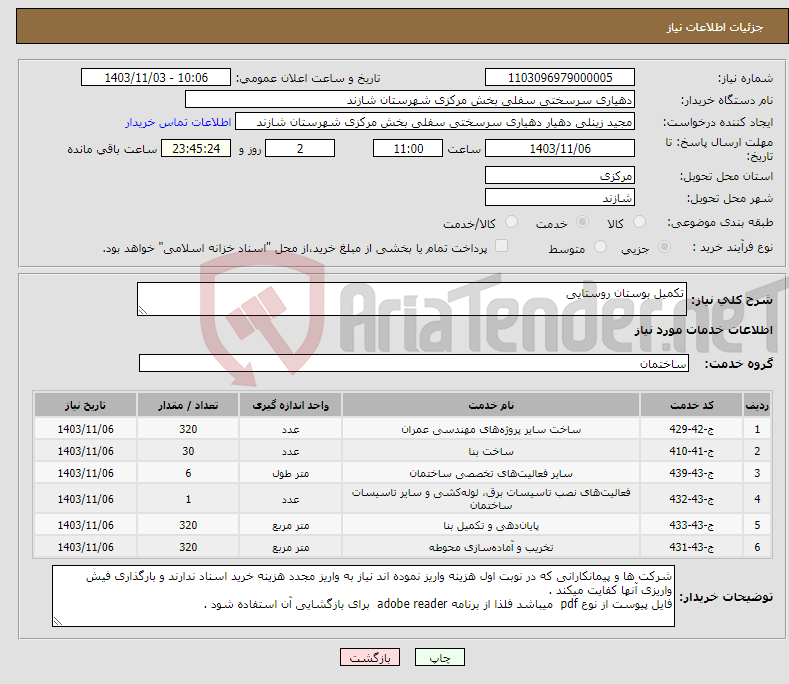Image resolution: width=789 pixels, height=684 pixels.
Task: Click service name ساخت بنا
Action: click(491, 451)
